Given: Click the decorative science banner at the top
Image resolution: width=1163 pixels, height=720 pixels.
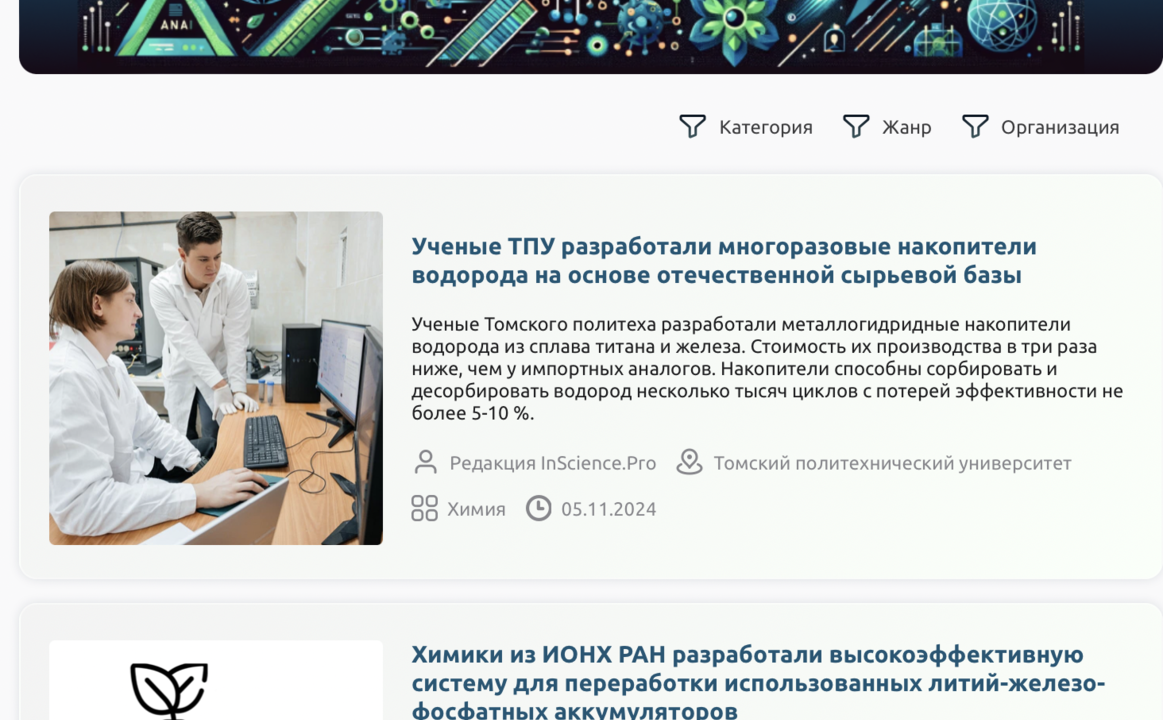Looking at the screenshot, I should click(581, 35).
